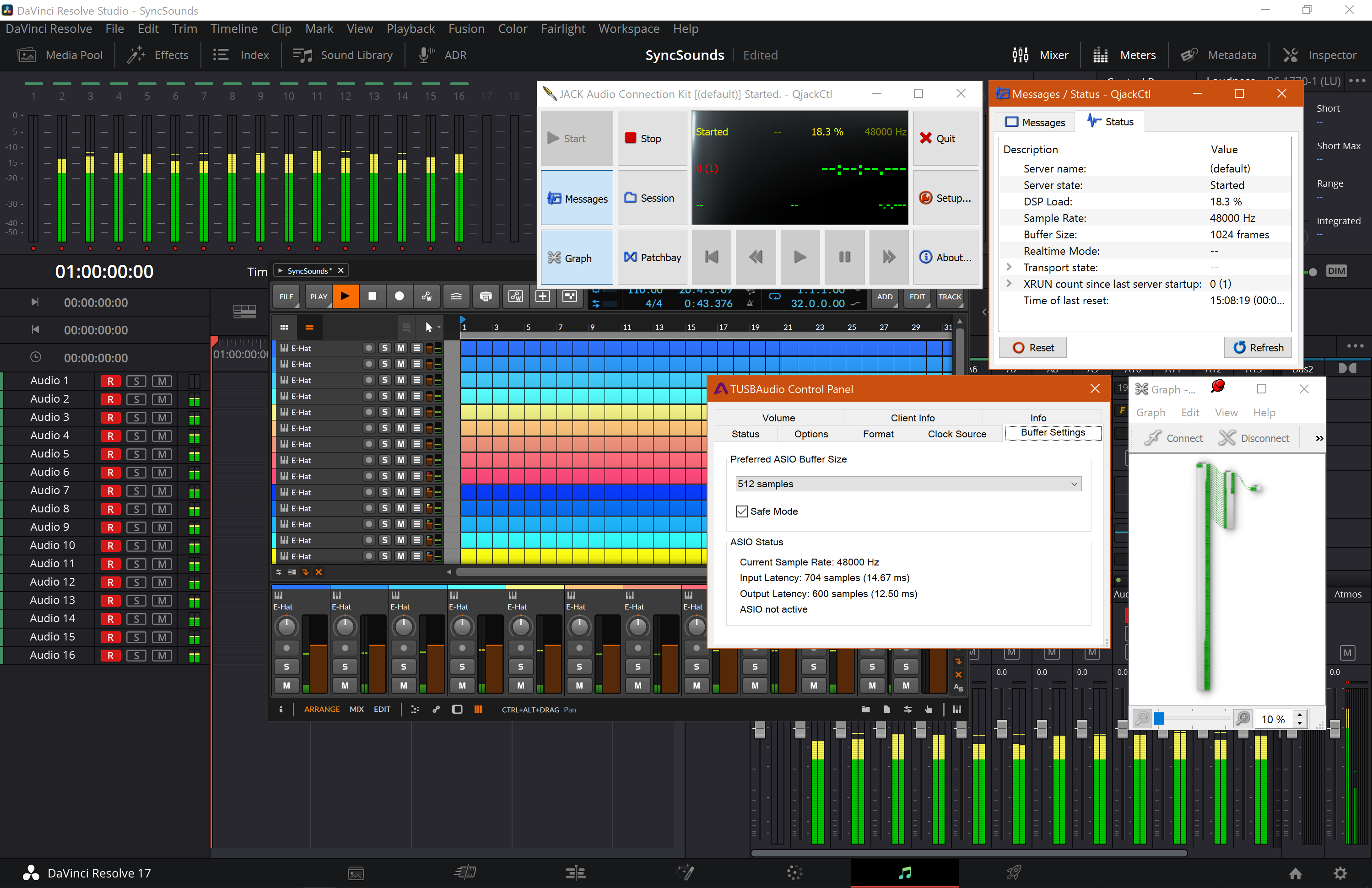1372x888 pixels.
Task: Open the View menu in Graph window
Action: point(1226,412)
